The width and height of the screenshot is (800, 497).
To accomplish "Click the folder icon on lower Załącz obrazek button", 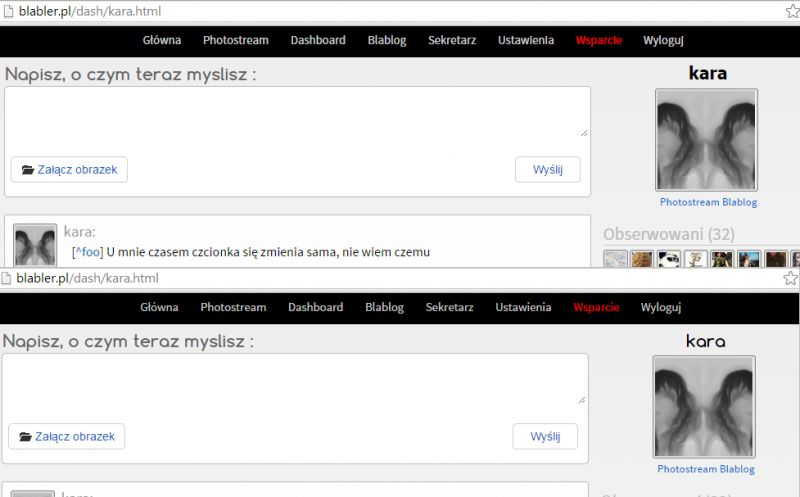I will click(25, 437).
